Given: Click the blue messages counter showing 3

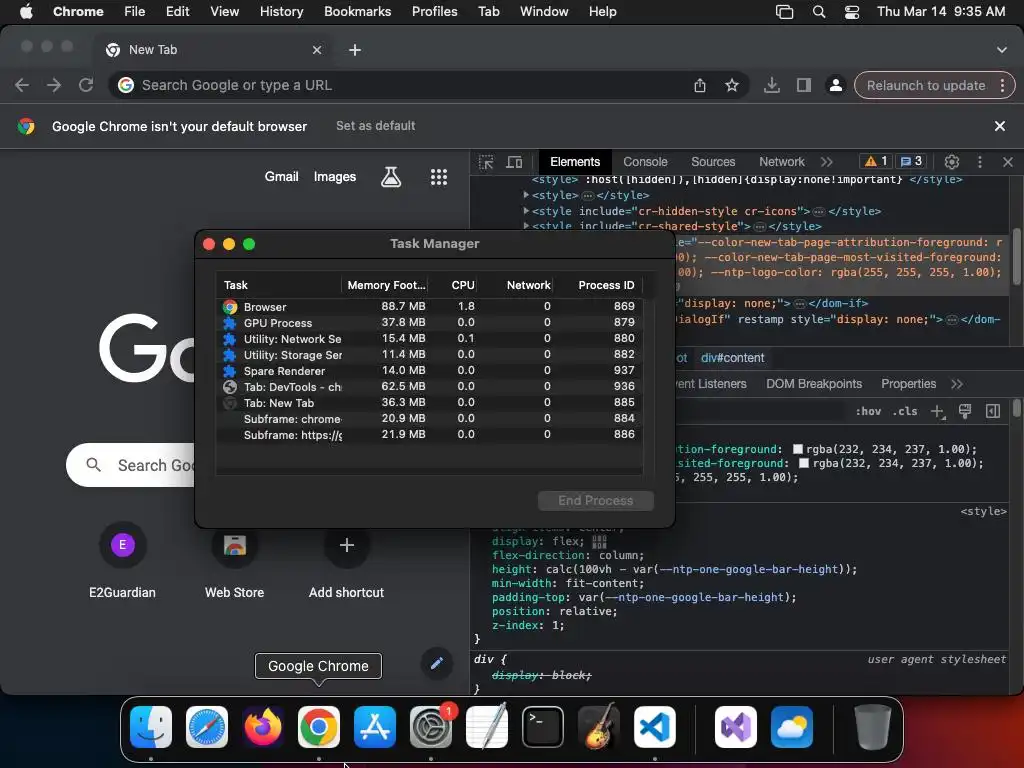Looking at the screenshot, I should click(911, 161).
